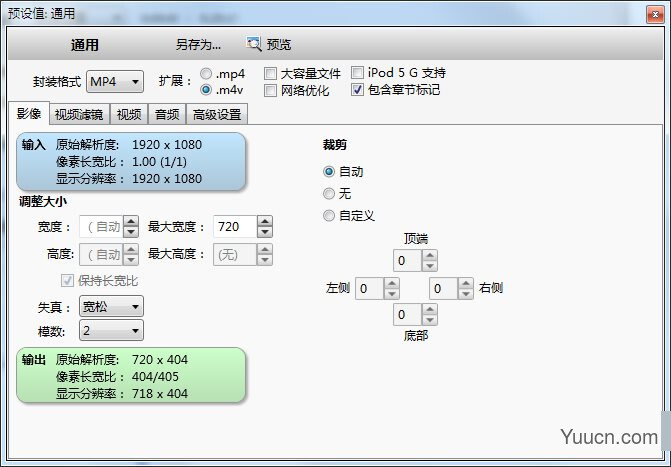Increase 最大宽度 with up arrow
Viewport: 671px width, 467px height.
(265, 221)
